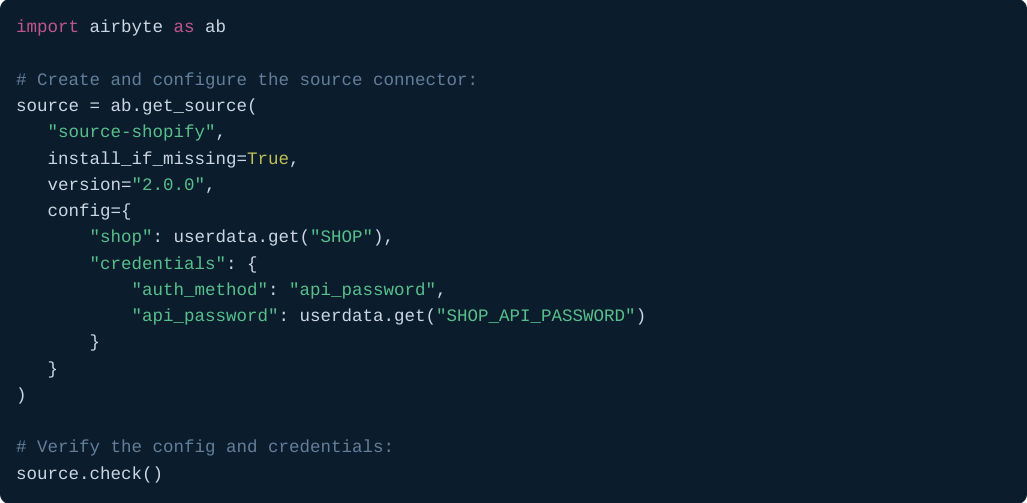1027x503 pixels.
Task: Click the "api_password" key before userdata.get
Action: [205, 316]
